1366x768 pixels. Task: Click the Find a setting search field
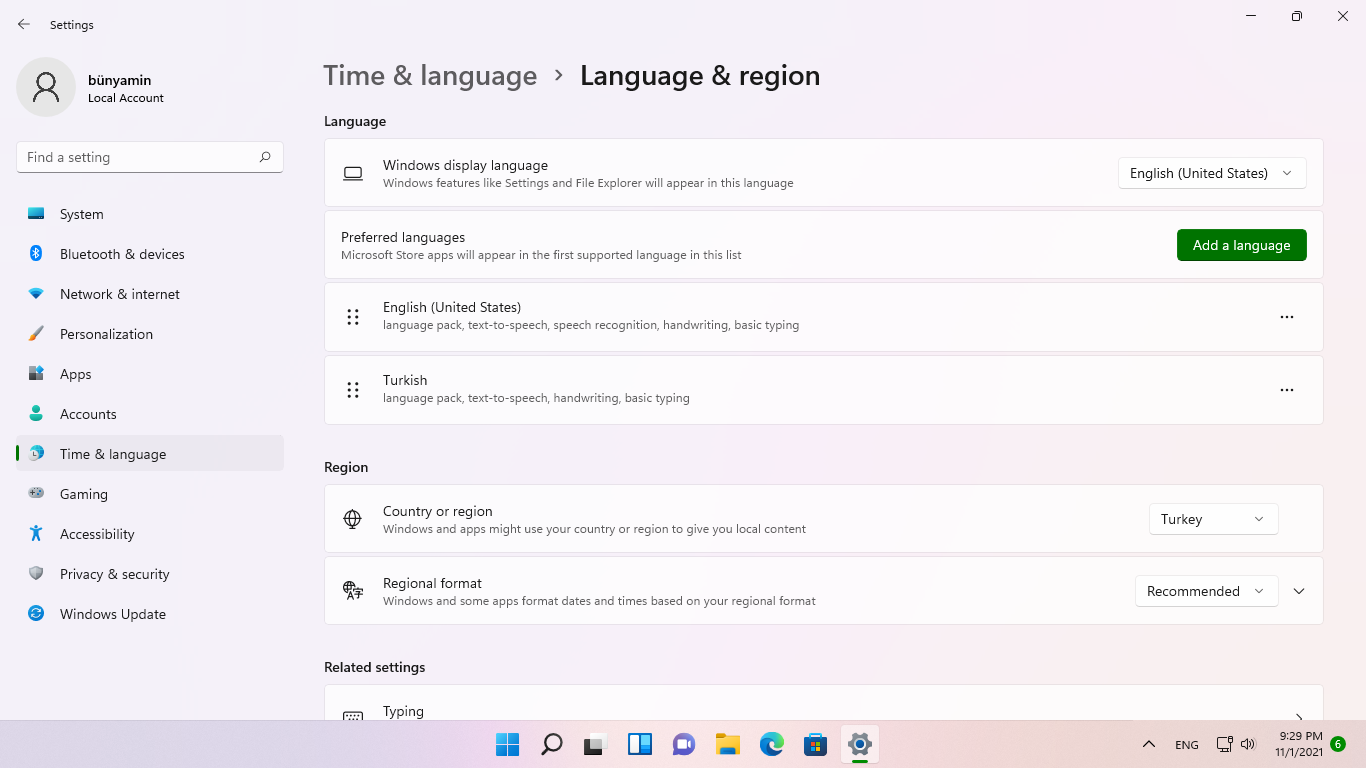(x=150, y=157)
